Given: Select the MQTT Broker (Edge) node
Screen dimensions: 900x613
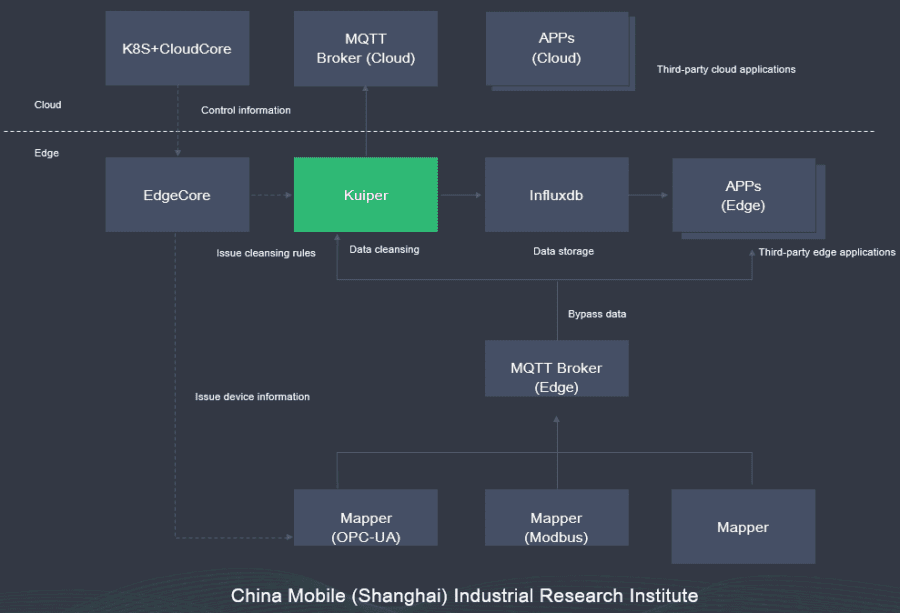Looking at the screenshot, I should tap(556, 368).
